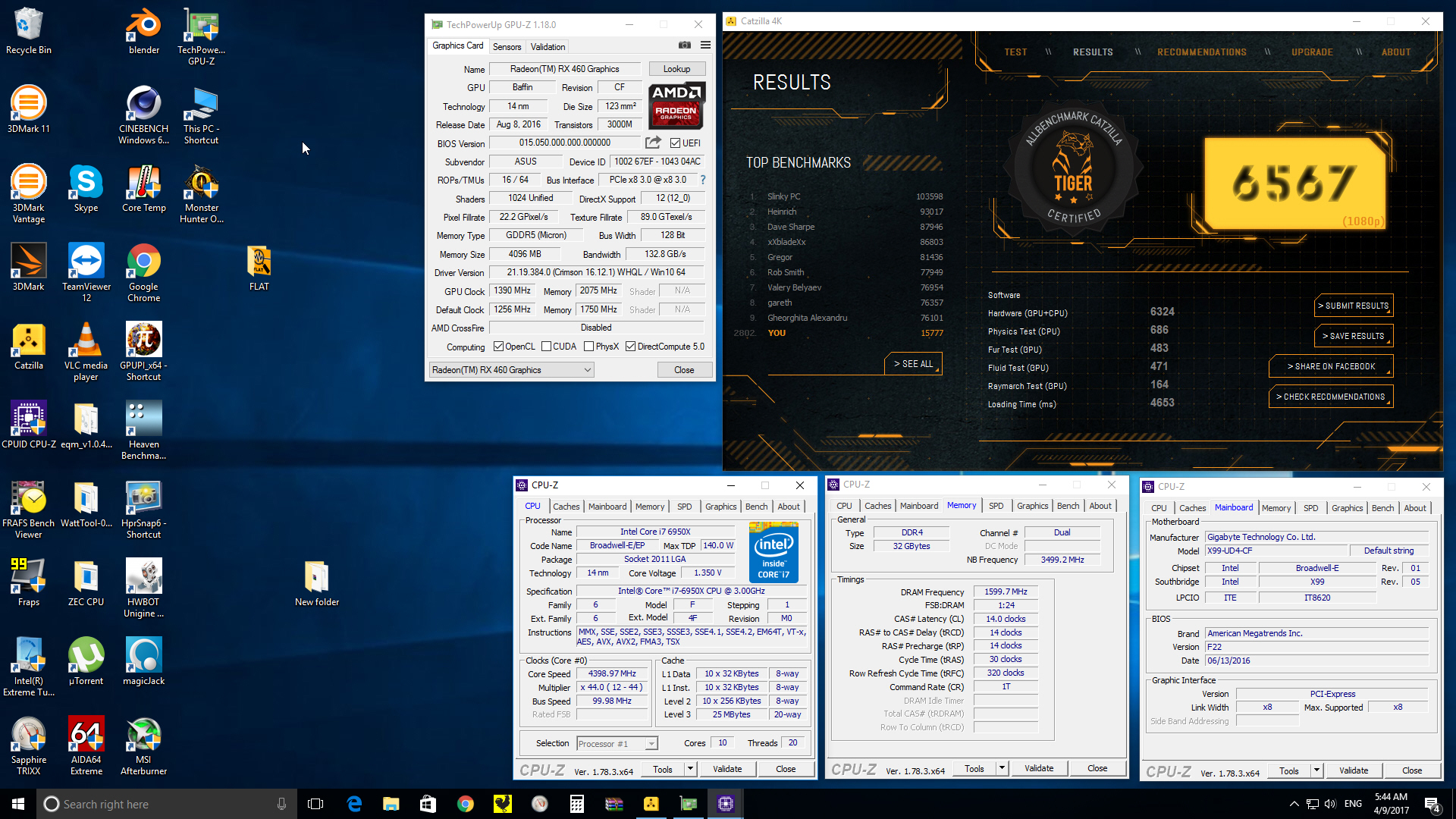
Task: Toggle OpenCL checkbox in GPU-Z
Action: (x=498, y=347)
